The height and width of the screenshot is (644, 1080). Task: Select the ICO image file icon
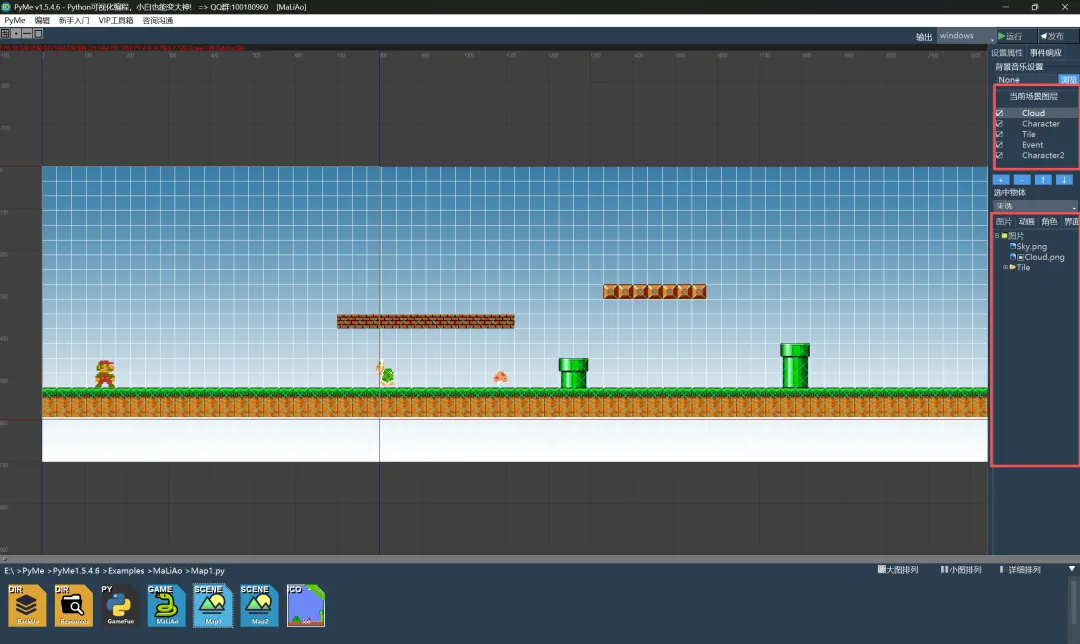pos(306,605)
